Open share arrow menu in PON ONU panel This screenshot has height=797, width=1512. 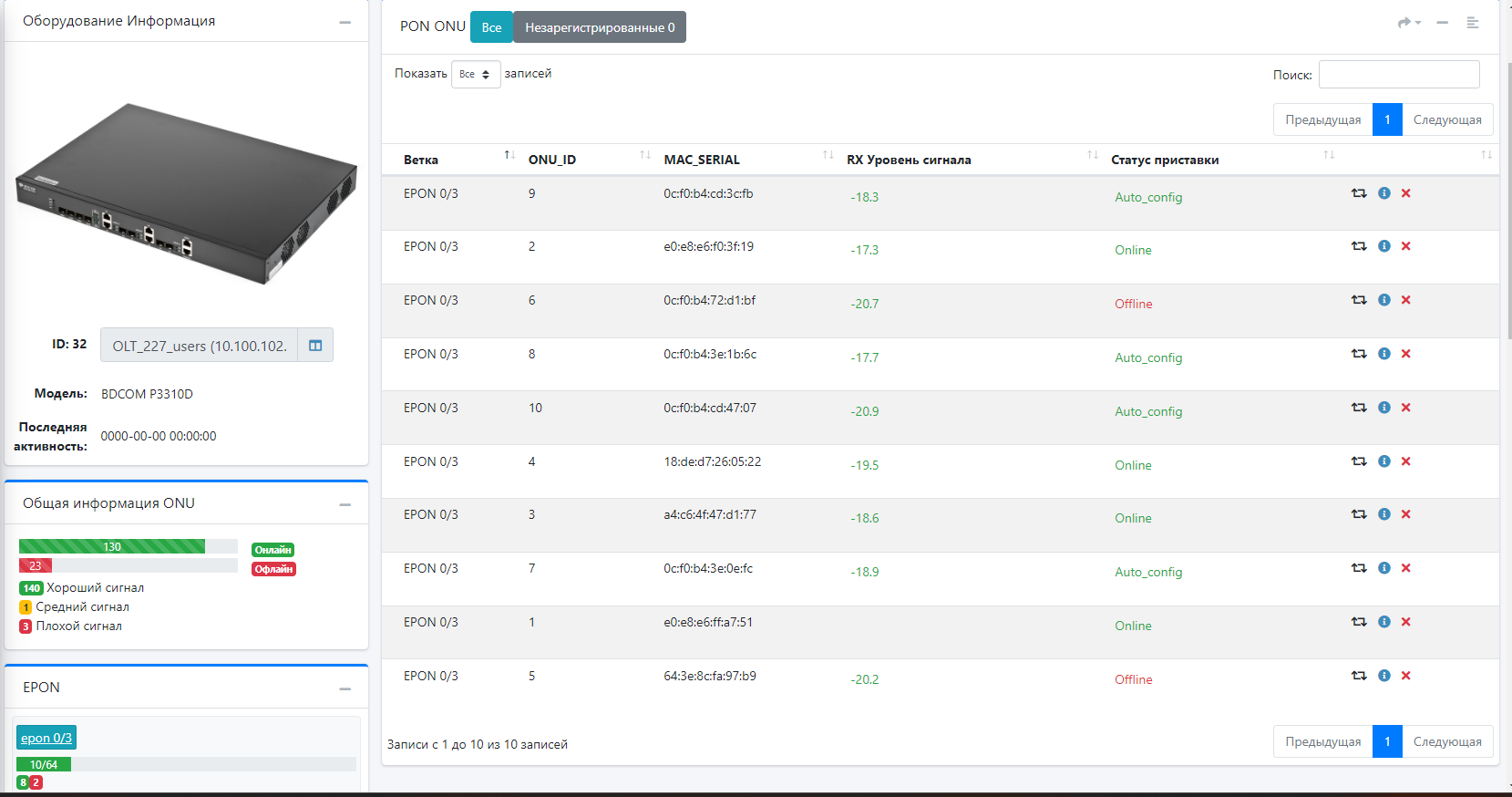coord(1409,23)
